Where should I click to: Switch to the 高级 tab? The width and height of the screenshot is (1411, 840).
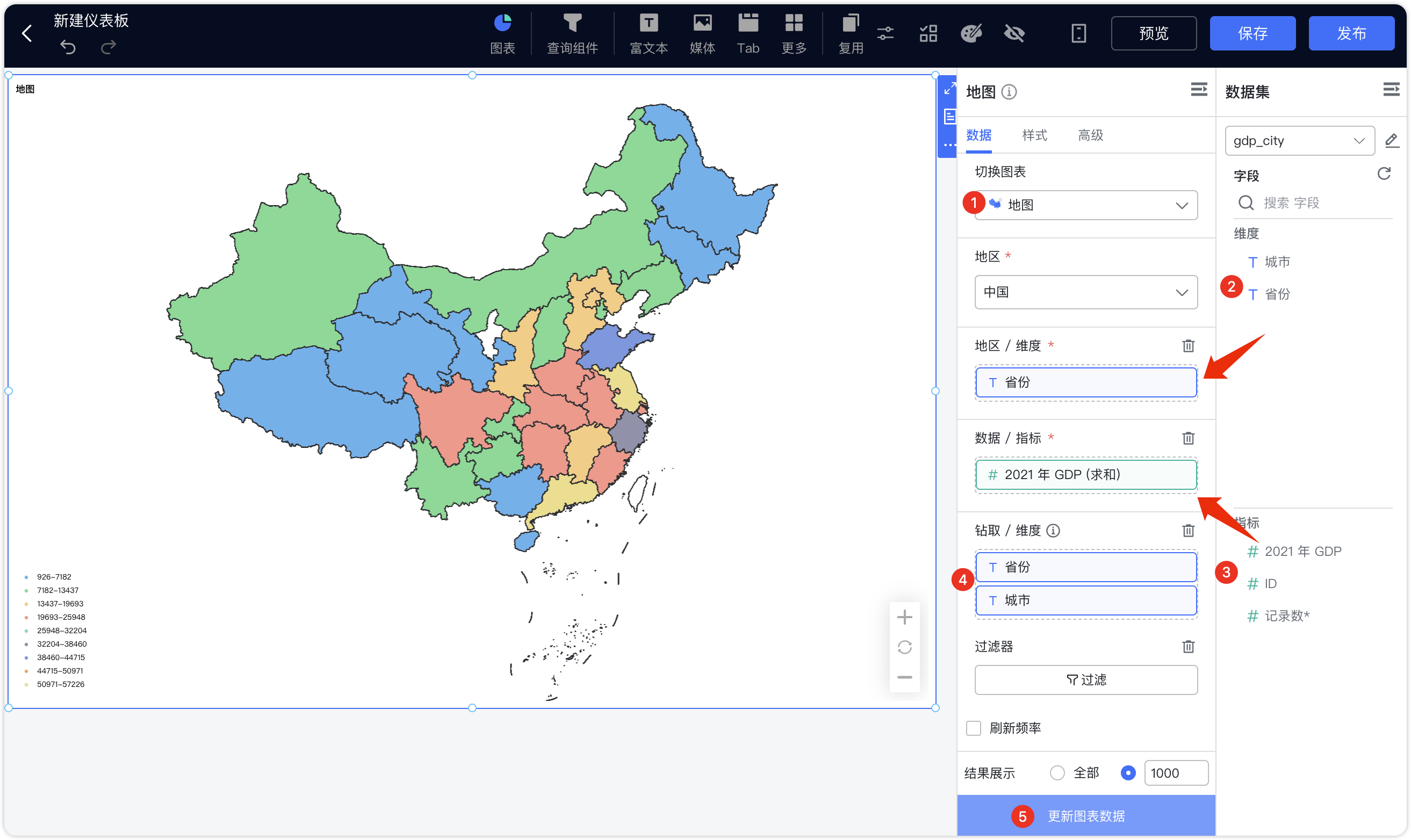[x=1090, y=135]
